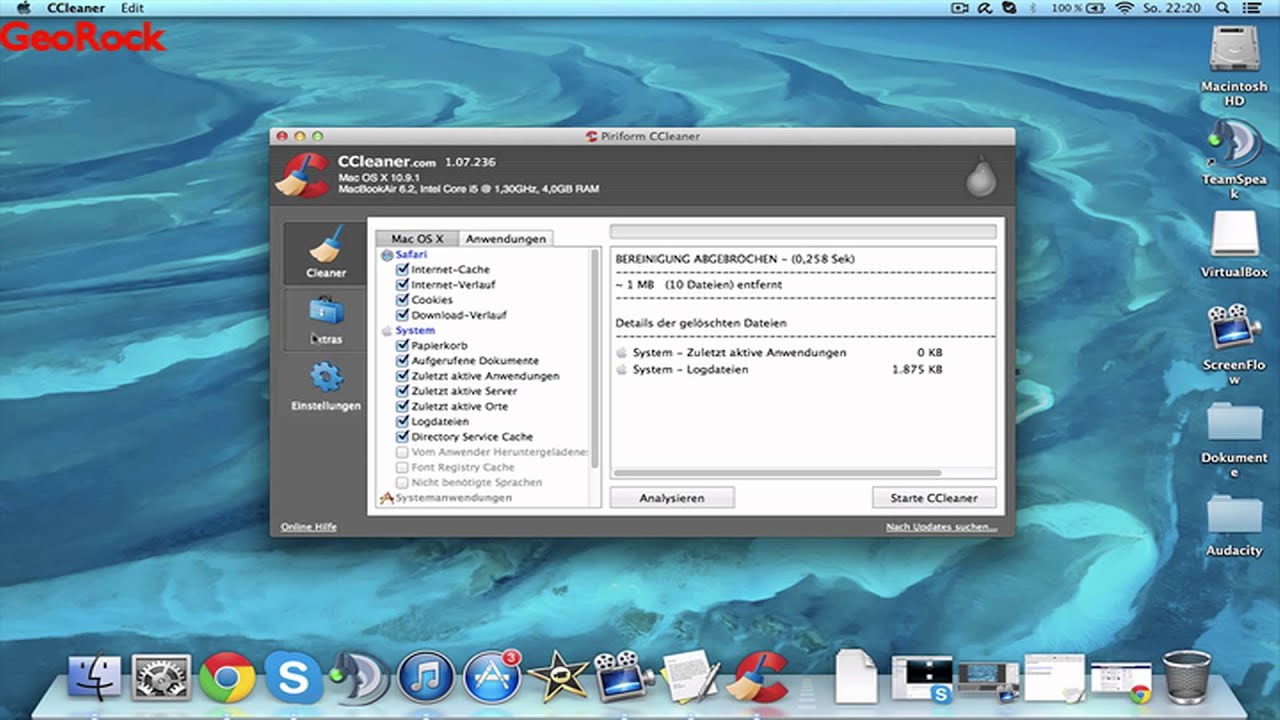This screenshot has height=720, width=1280.
Task: Click the Wi-Fi status icon
Action: click(x=1123, y=8)
